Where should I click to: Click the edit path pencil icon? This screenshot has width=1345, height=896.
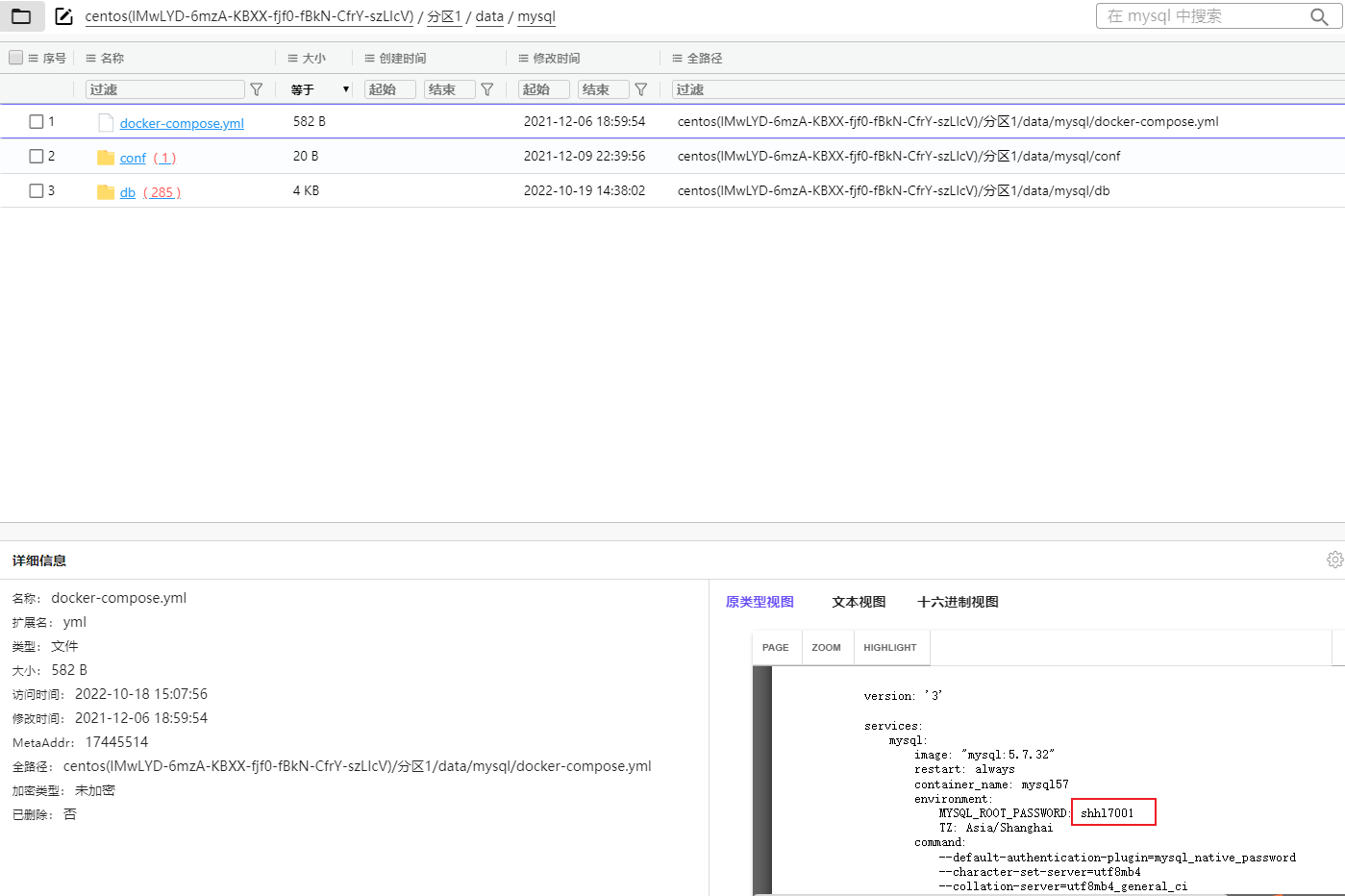63,16
